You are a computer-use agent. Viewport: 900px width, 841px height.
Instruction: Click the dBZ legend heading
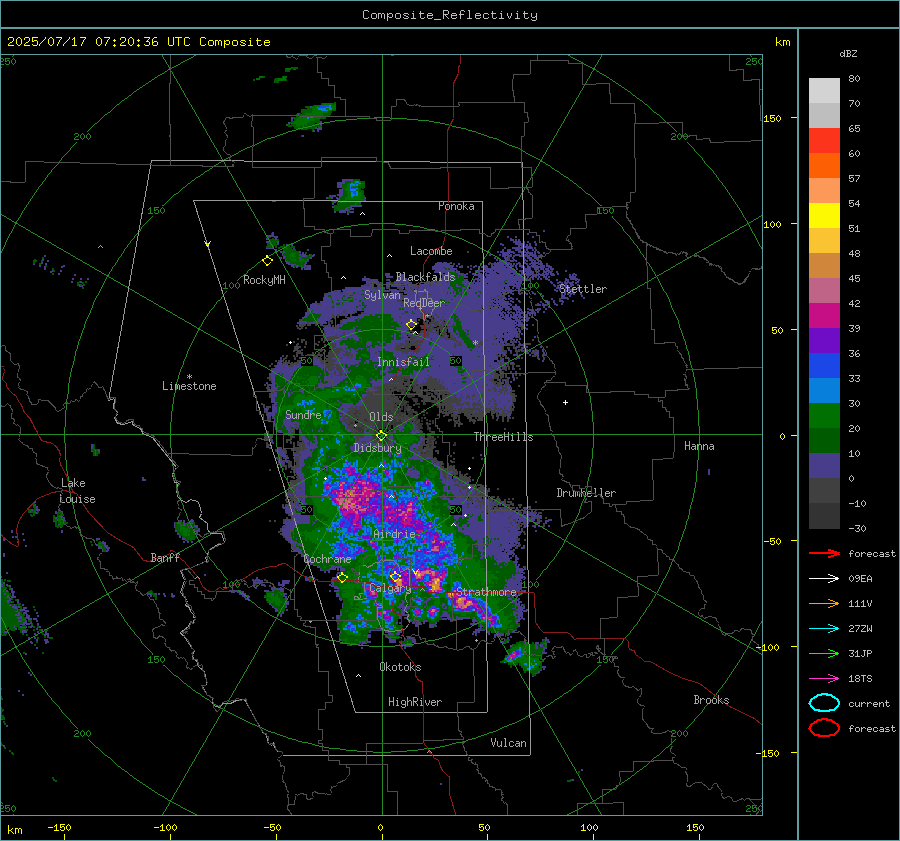tap(848, 54)
